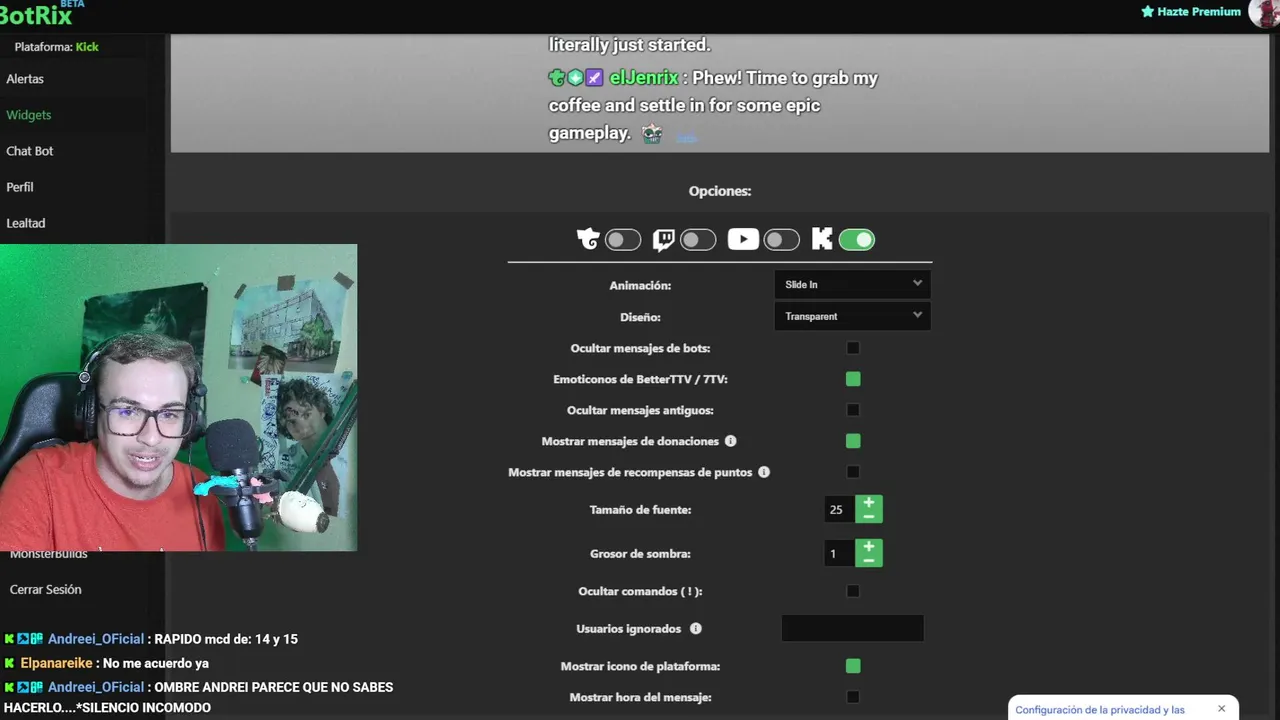Click Elpanareike username in chat overlay

pos(57,663)
